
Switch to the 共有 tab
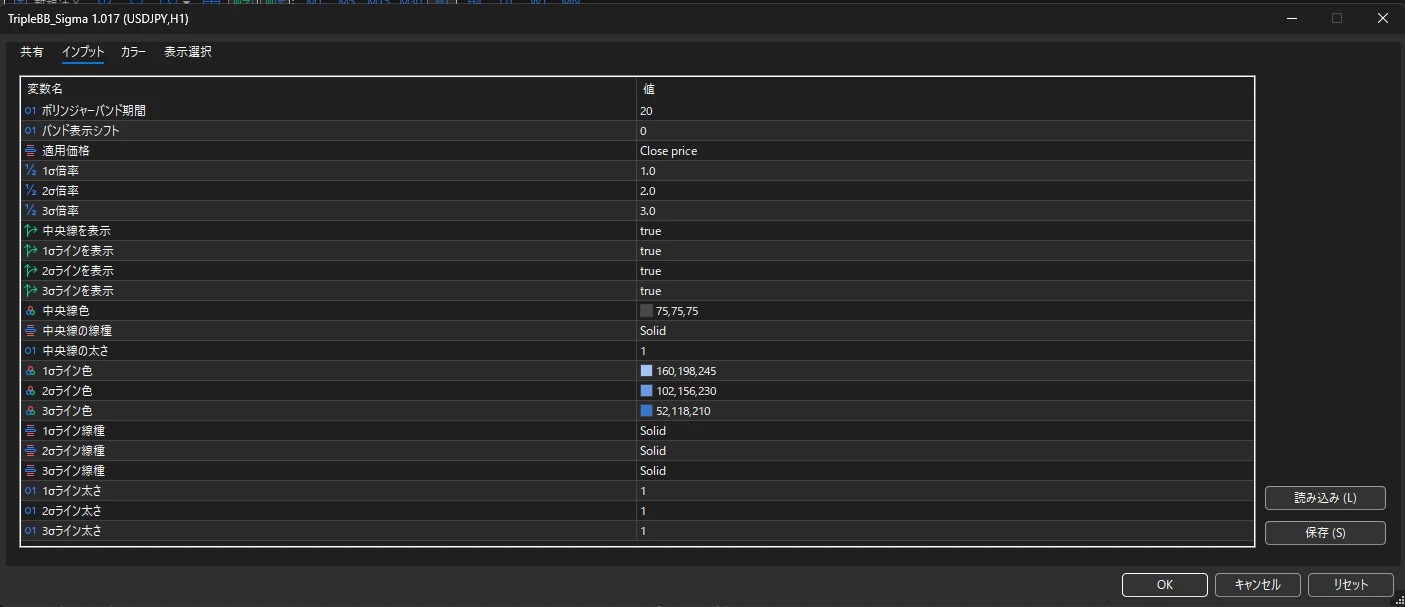point(32,52)
